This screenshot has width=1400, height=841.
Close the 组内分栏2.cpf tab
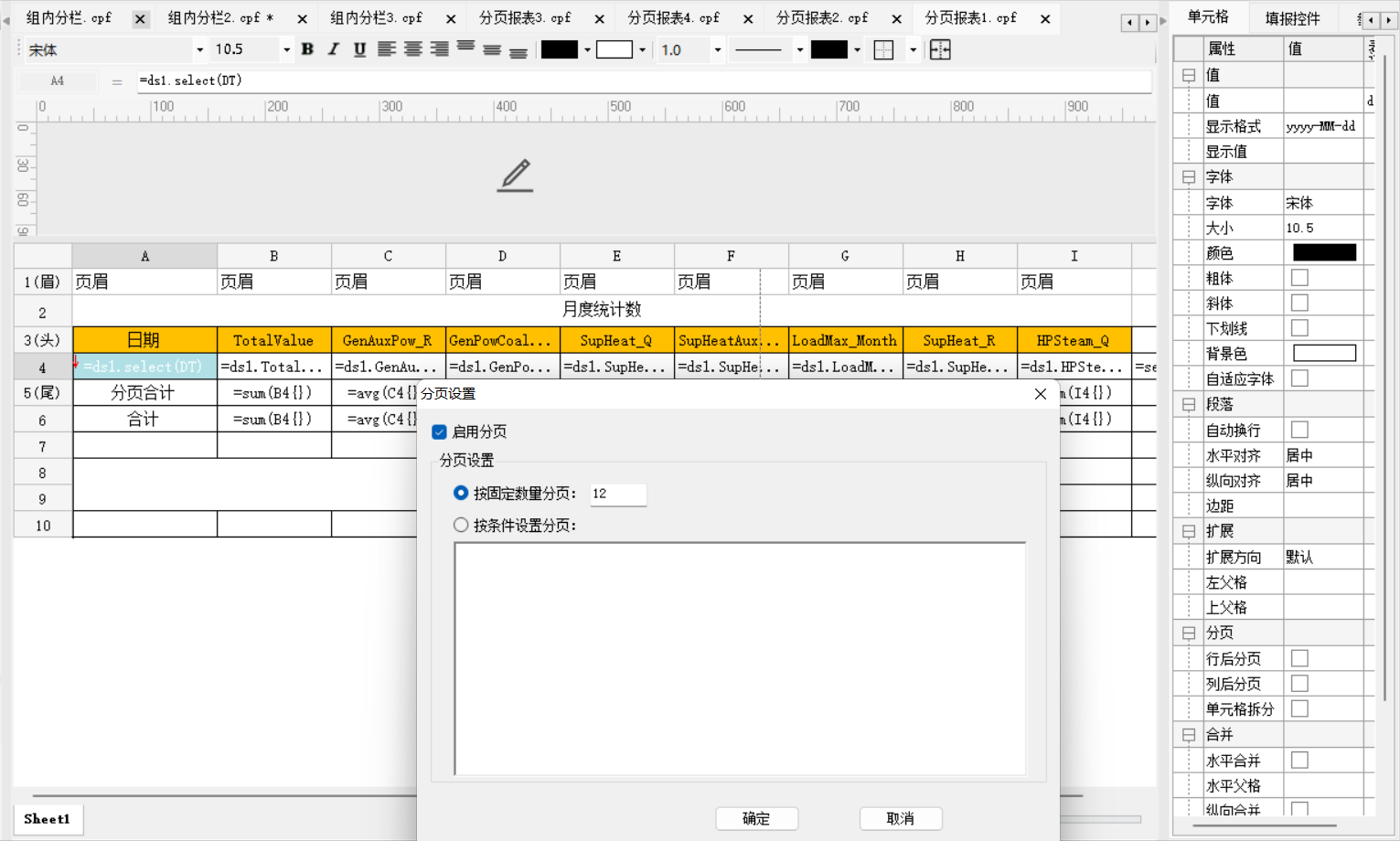(x=302, y=18)
